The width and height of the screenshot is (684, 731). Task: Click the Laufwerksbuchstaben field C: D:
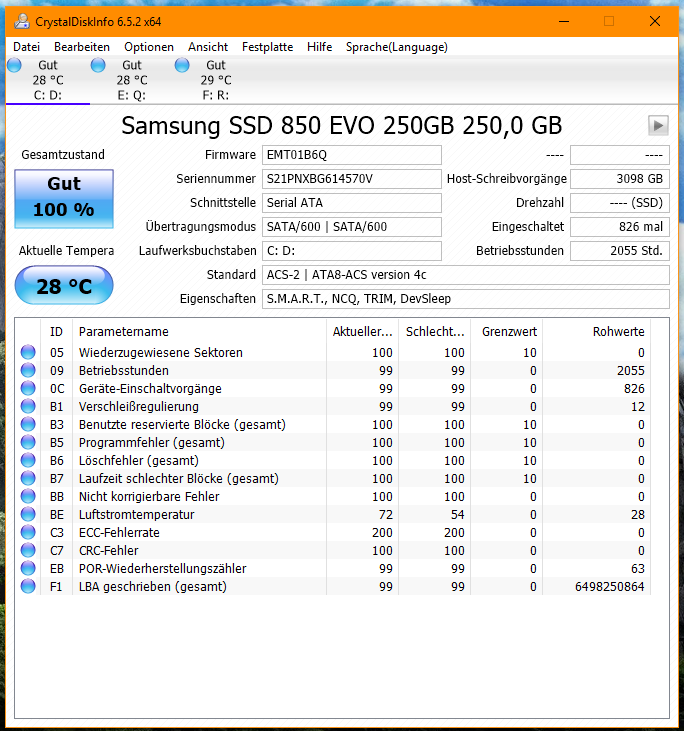click(x=352, y=251)
